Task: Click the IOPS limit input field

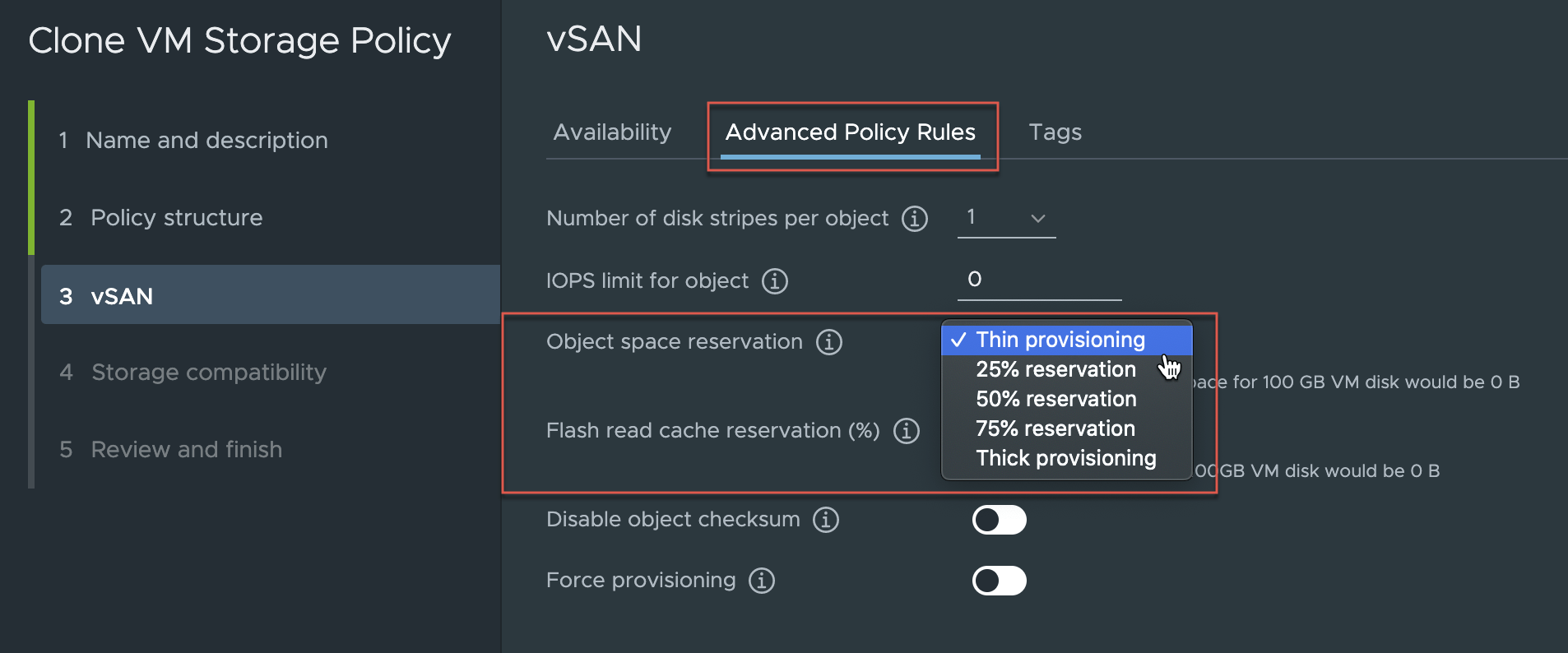Action: (1038, 280)
